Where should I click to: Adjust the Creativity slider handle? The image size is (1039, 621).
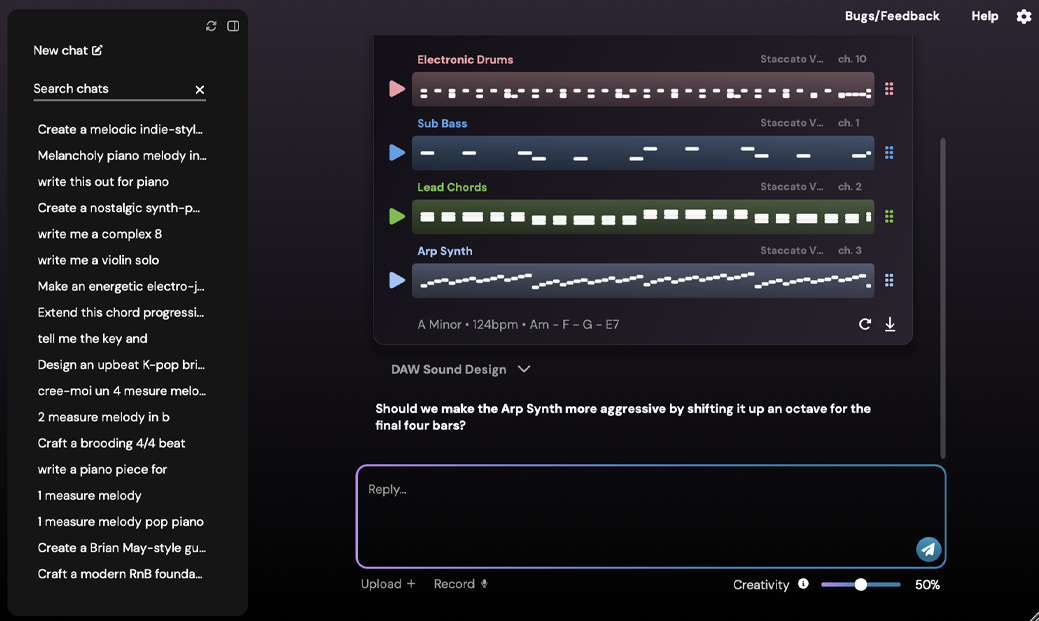[x=860, y=585]
